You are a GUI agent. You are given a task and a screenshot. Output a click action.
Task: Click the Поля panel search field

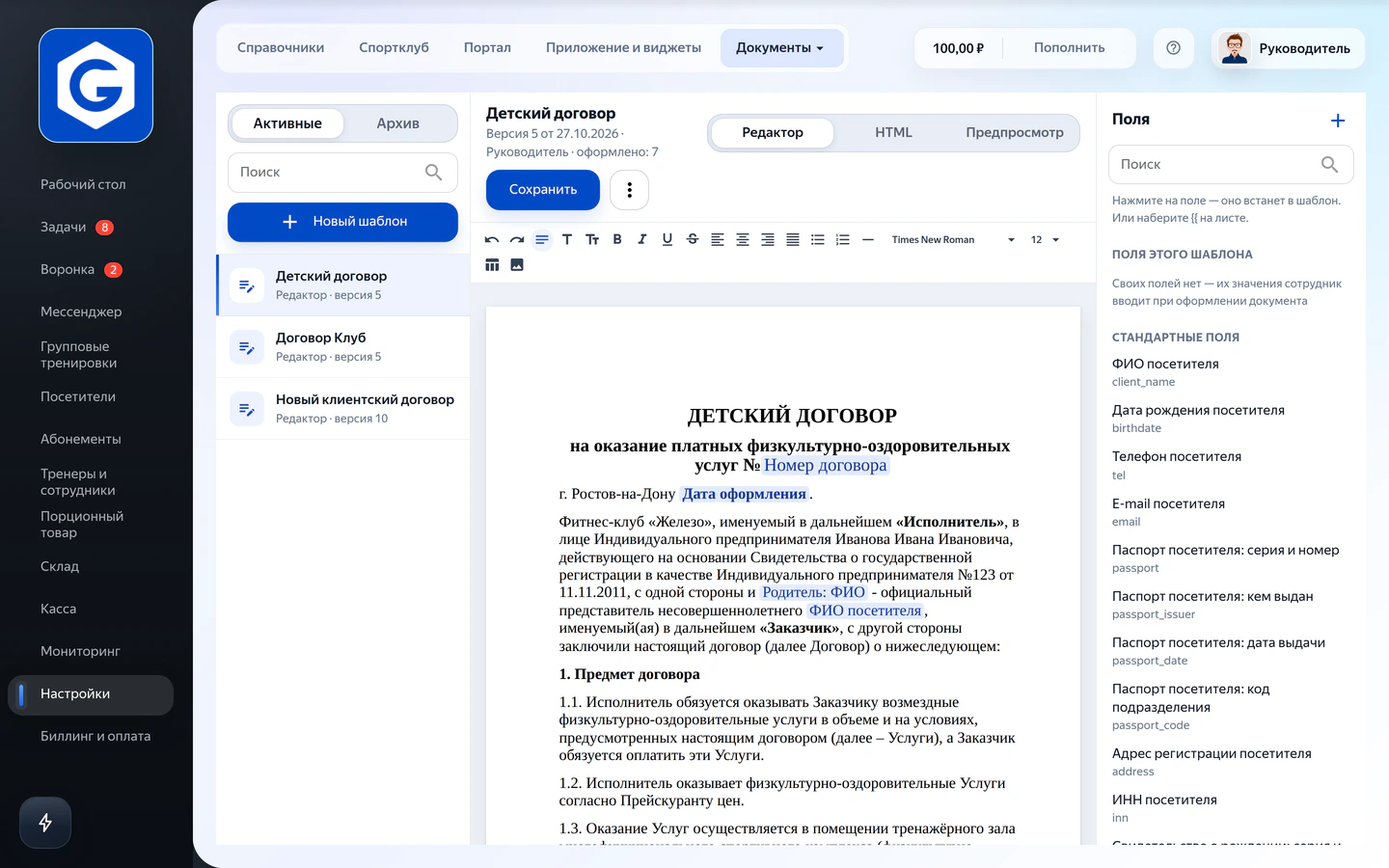point(1231,165)
